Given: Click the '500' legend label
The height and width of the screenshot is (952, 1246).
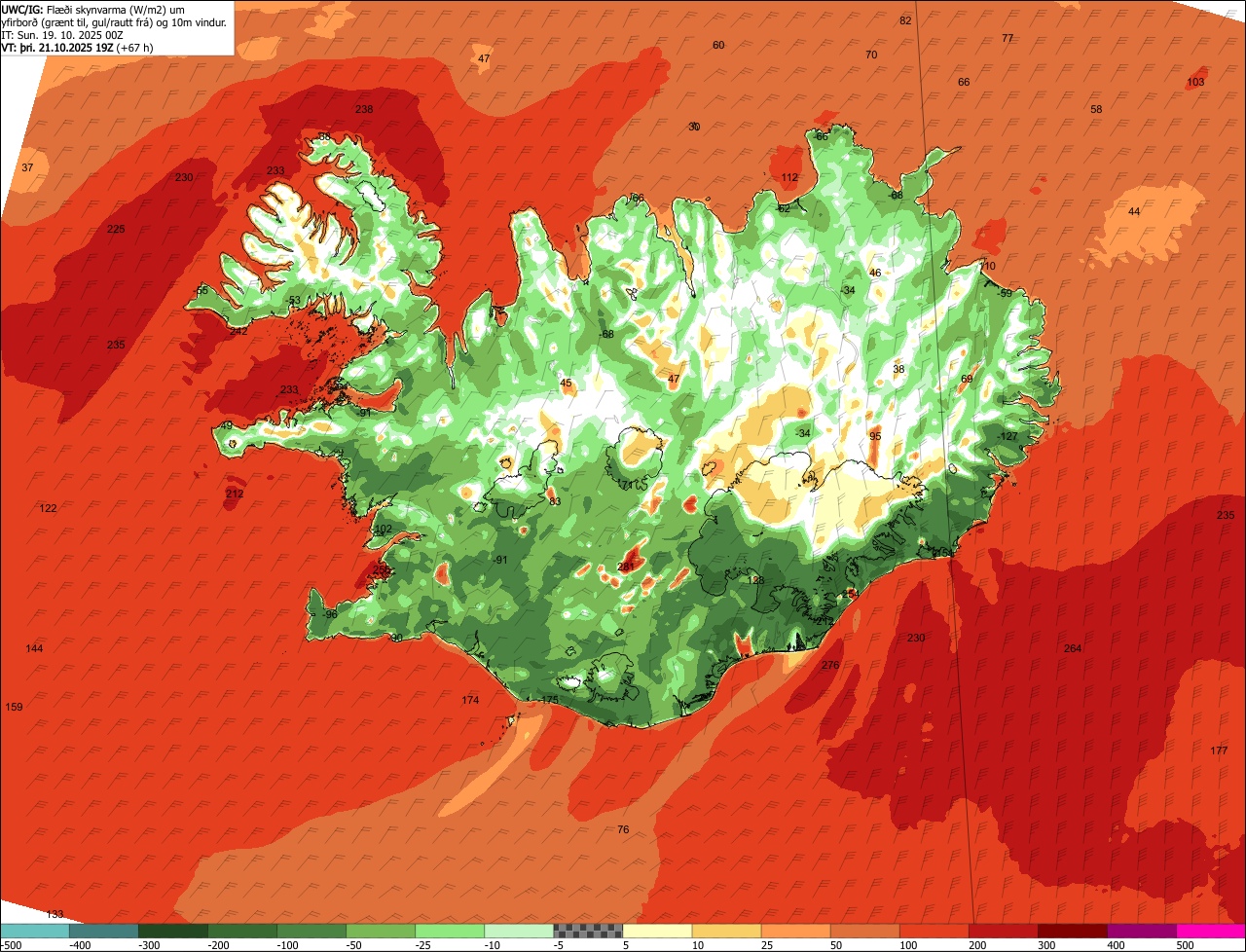Looking at the screenshot, I should (1185, 945).
